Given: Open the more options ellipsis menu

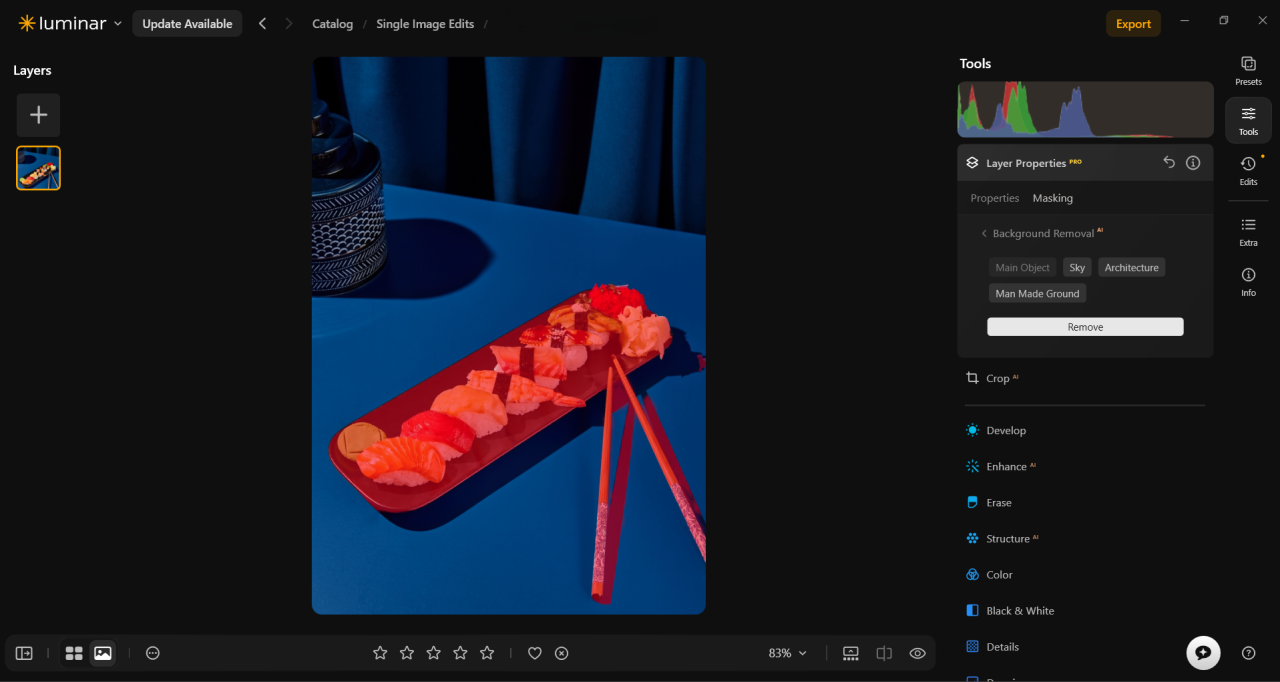Looking at the screenshot, I should 153,653.
